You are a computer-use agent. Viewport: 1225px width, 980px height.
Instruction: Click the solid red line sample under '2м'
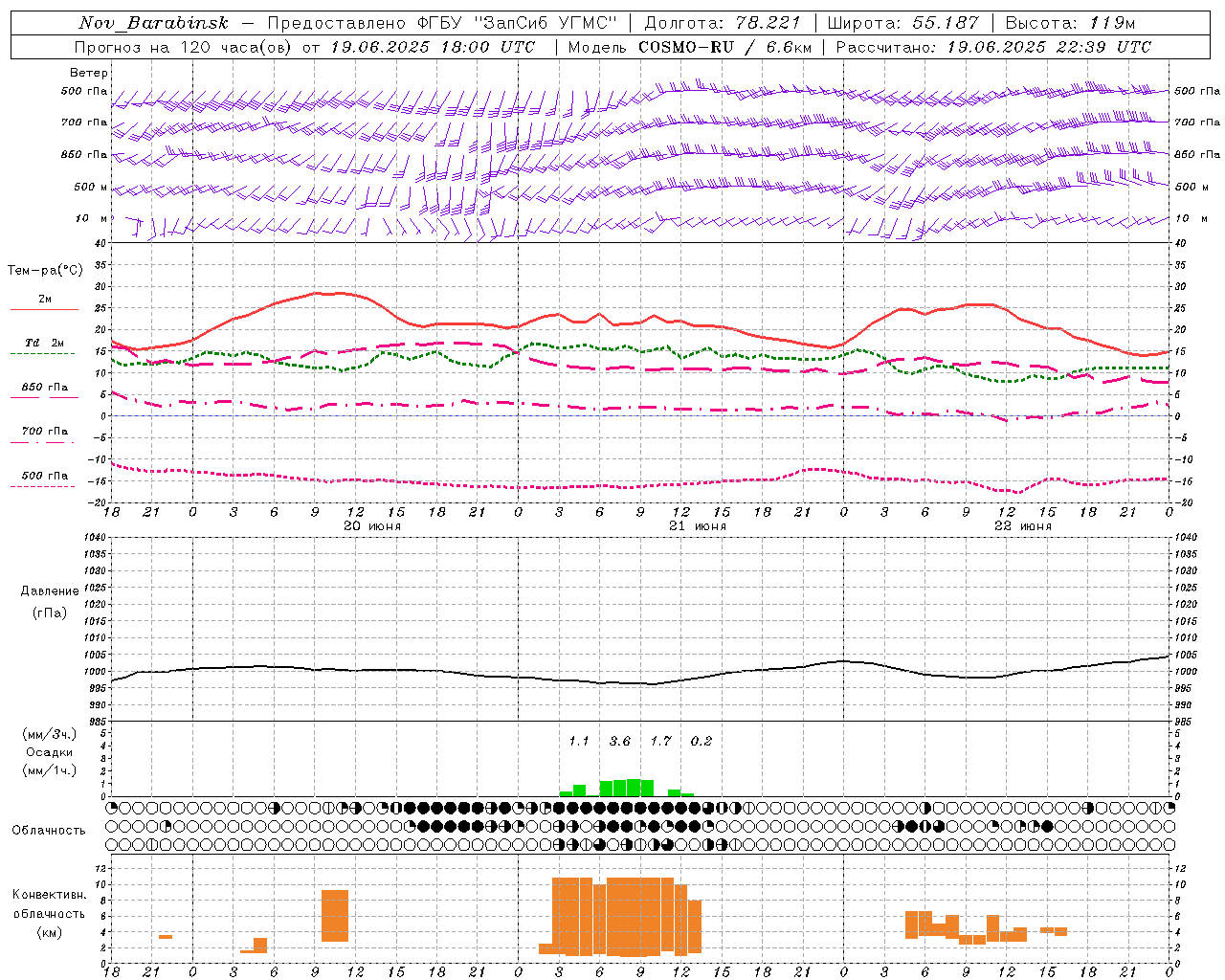coord(44,309)
